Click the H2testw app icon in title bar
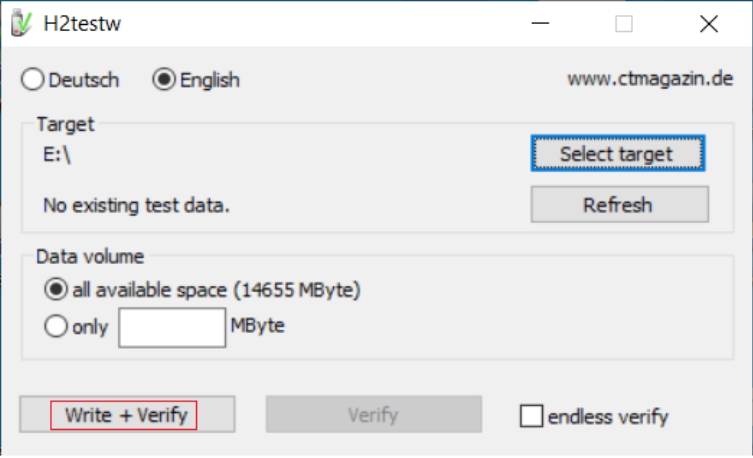Screen dimensions: 753x458 coord(19,23)
